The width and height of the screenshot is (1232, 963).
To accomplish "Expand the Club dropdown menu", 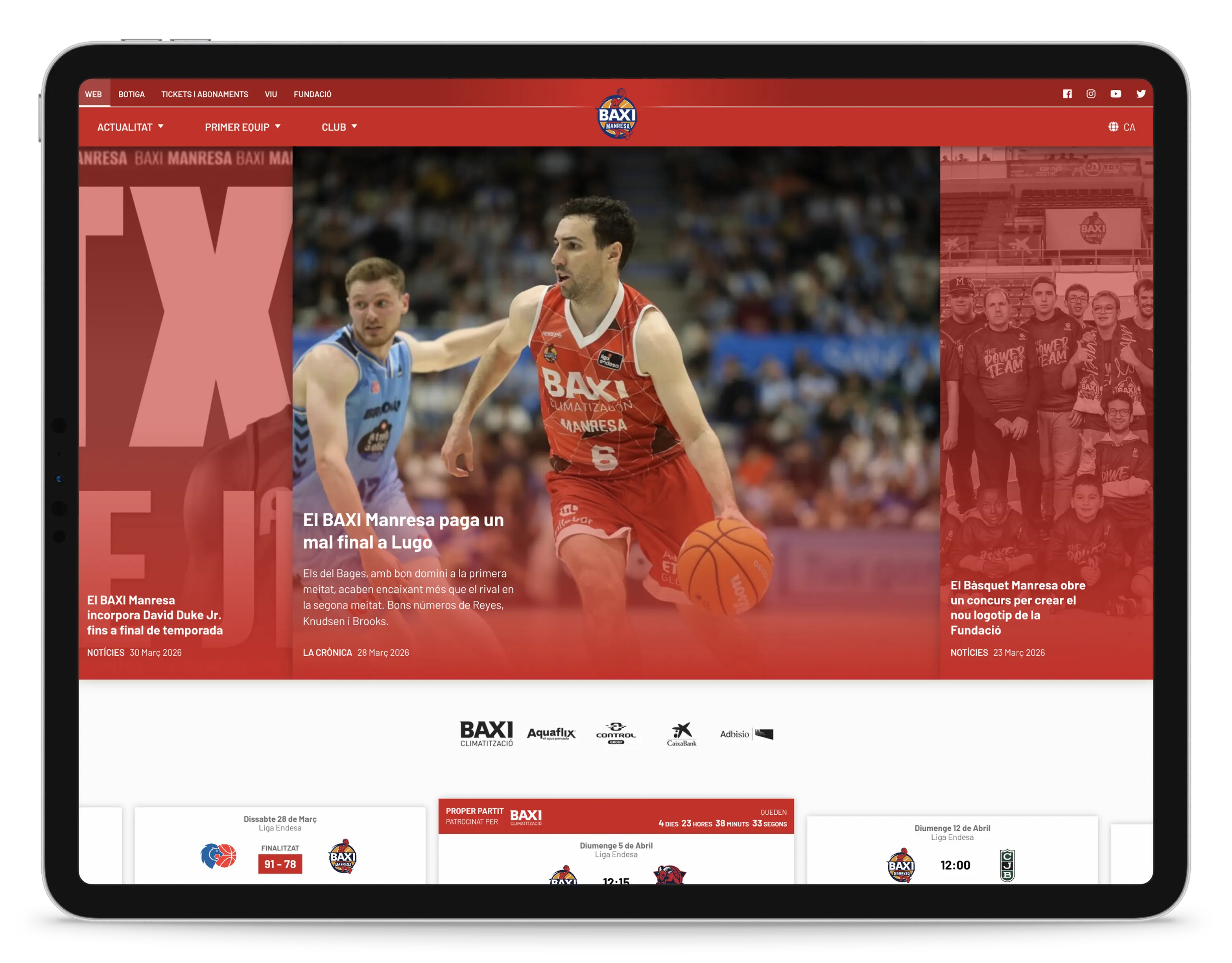I will (339, 127).
